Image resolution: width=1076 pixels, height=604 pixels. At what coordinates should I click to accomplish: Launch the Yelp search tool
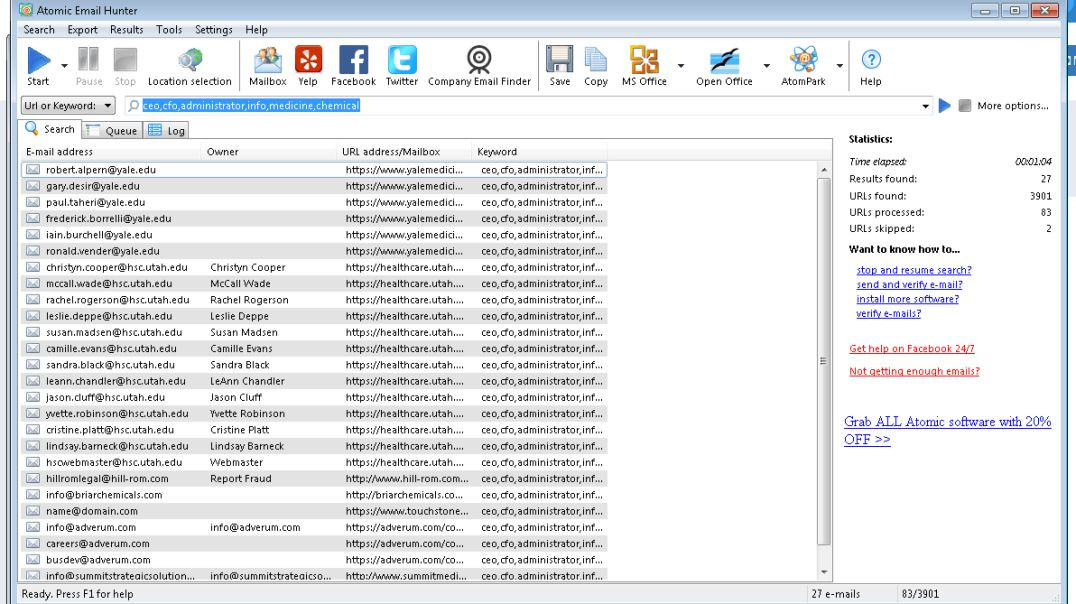pyautogui.click(x=308, y=66)
